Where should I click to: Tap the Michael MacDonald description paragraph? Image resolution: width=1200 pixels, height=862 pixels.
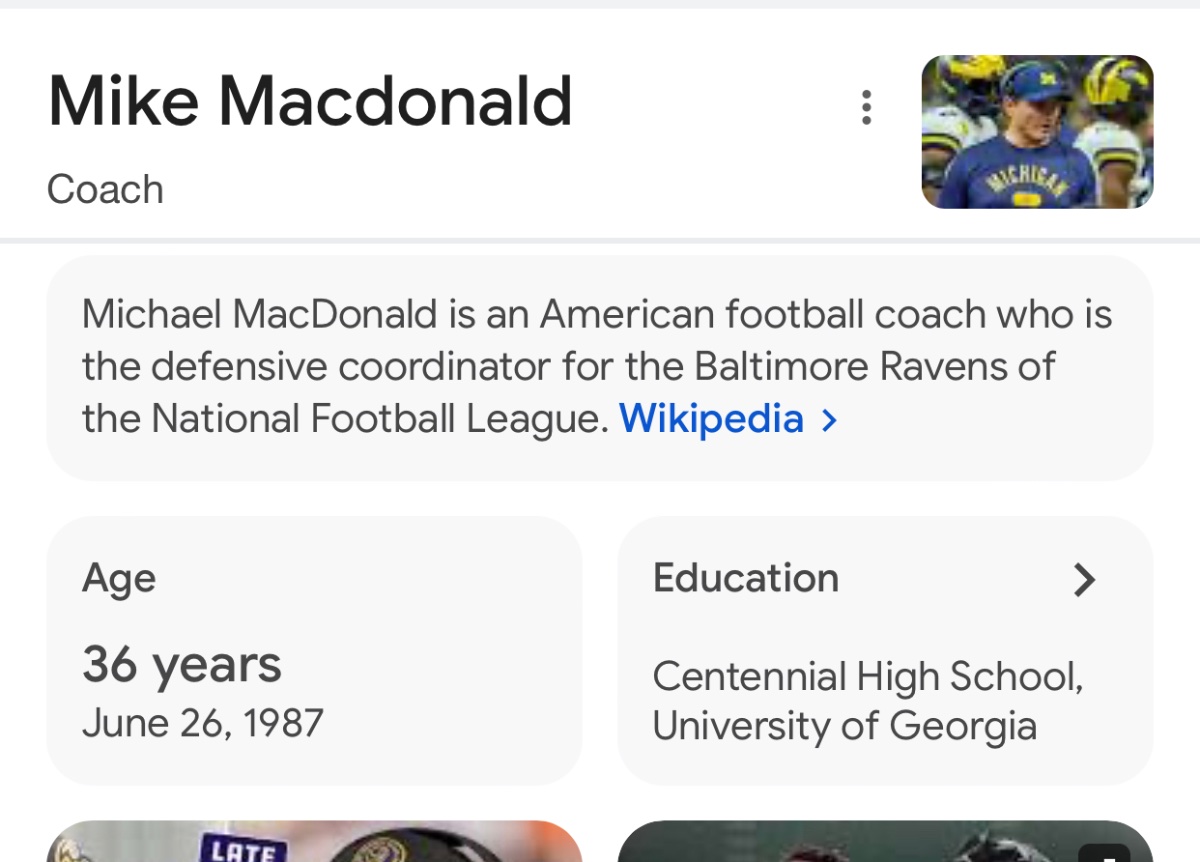[x=596, y=366]
